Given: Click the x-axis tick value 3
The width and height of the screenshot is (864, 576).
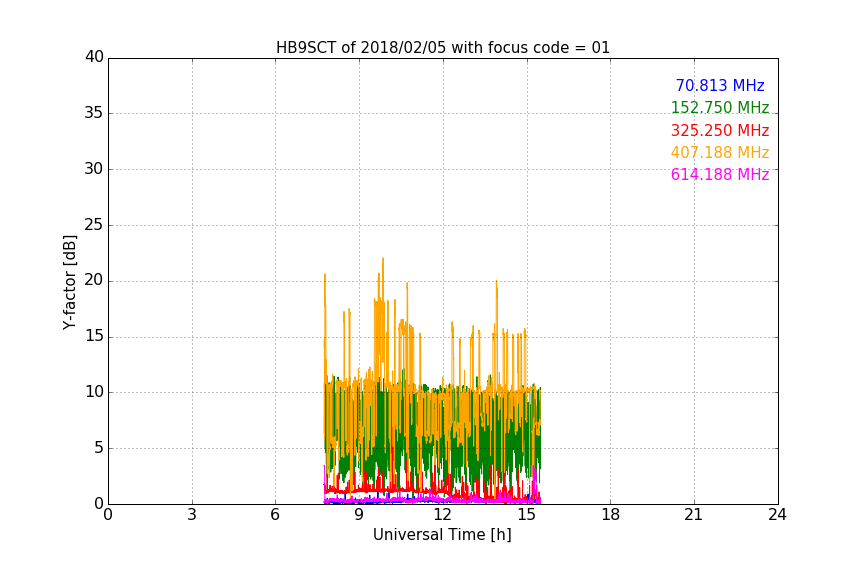Looking at the screenshot, I should click(192, 515).
